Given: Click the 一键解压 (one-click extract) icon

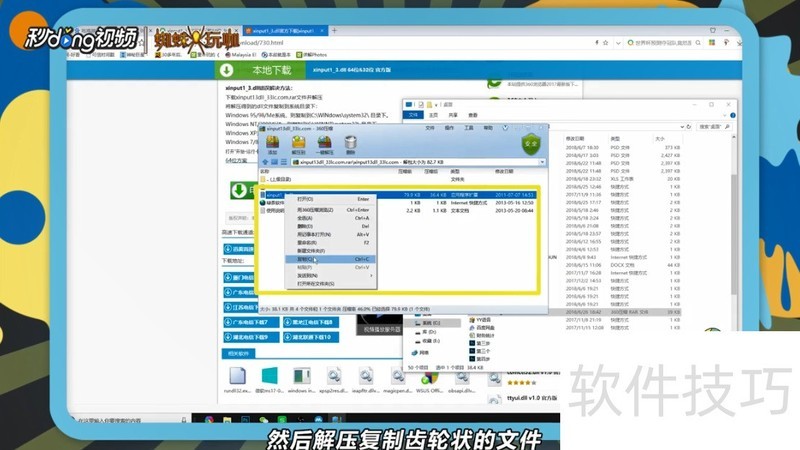Looking at the screenshot, I should click(x=324, y=145).
